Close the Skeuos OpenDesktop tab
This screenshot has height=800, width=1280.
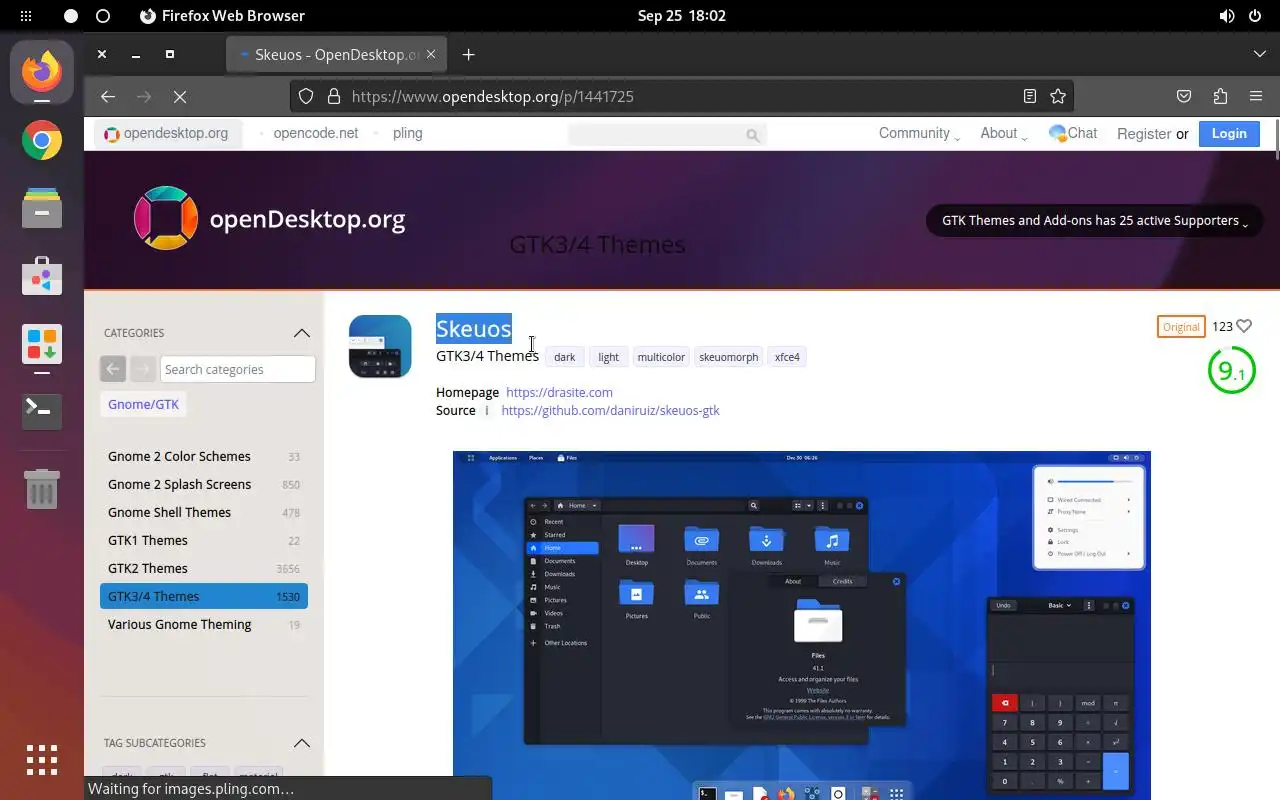click(x=433, y=54)
